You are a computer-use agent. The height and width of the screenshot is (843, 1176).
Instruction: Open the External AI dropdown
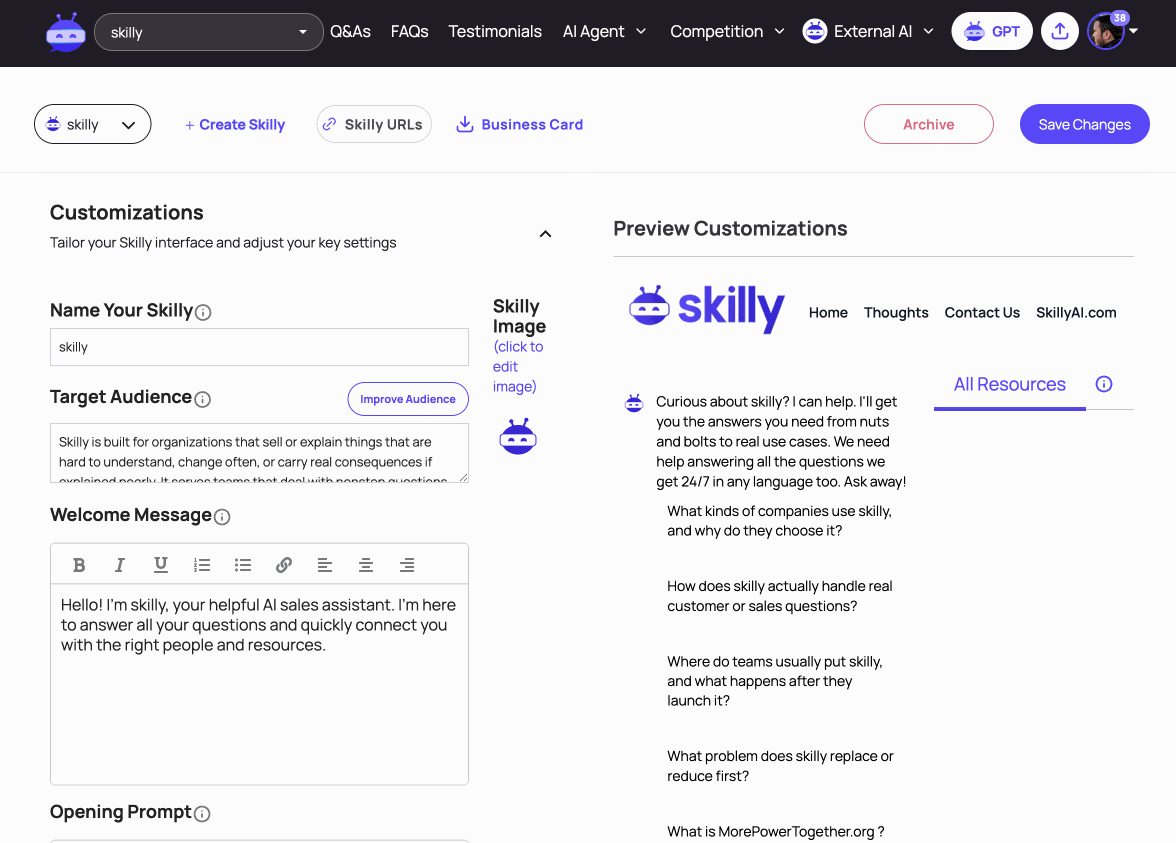868,32
